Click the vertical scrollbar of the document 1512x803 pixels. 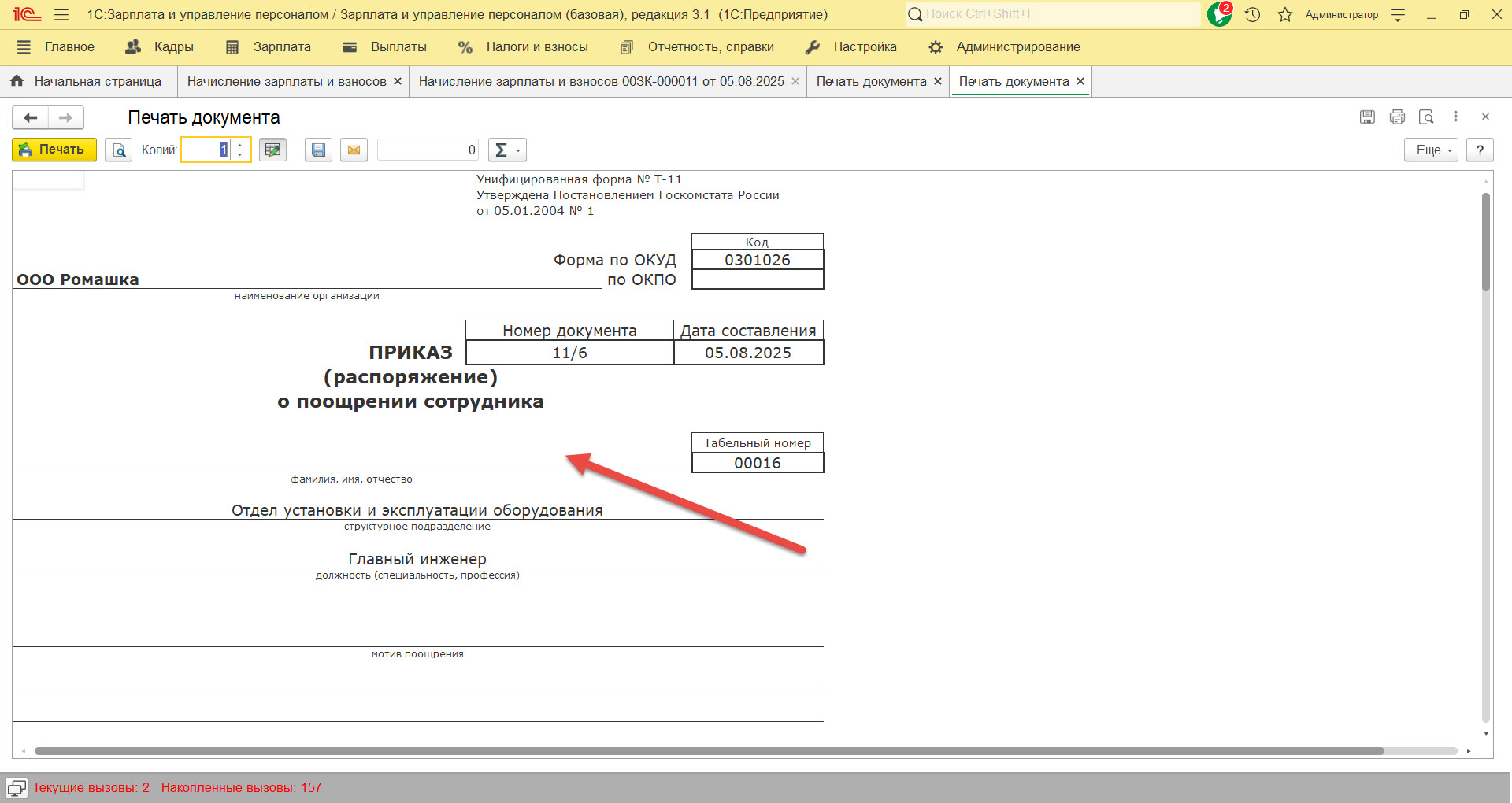click(x=1486, y=242)
